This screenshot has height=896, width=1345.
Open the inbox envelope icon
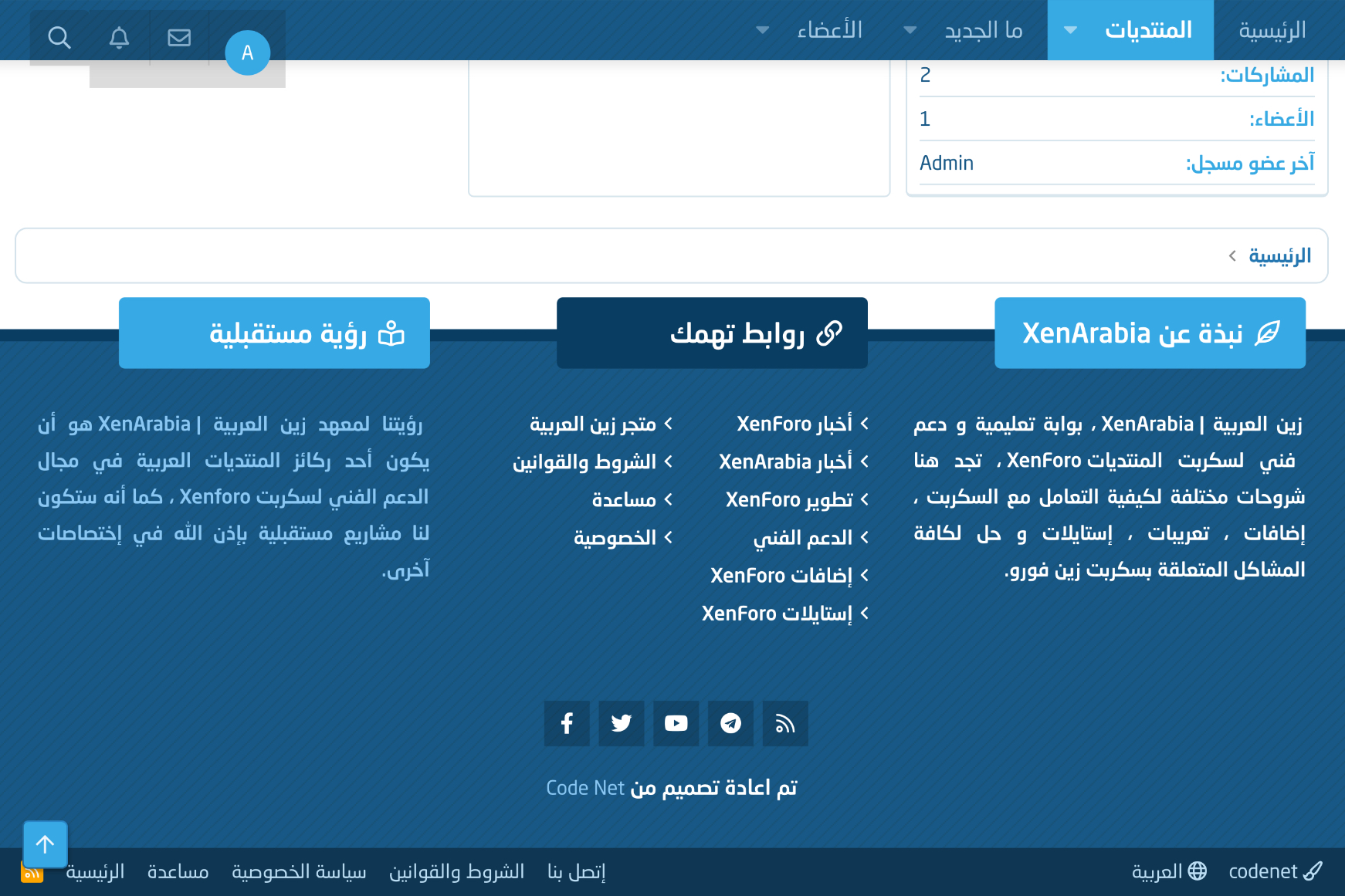coord(179,37)
